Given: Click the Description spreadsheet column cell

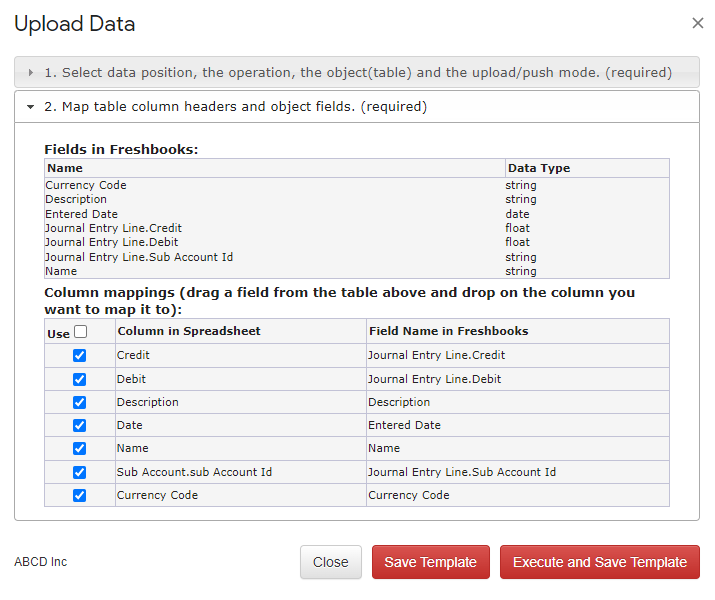Looking at the screenshot, I should [x=241, y=402].
